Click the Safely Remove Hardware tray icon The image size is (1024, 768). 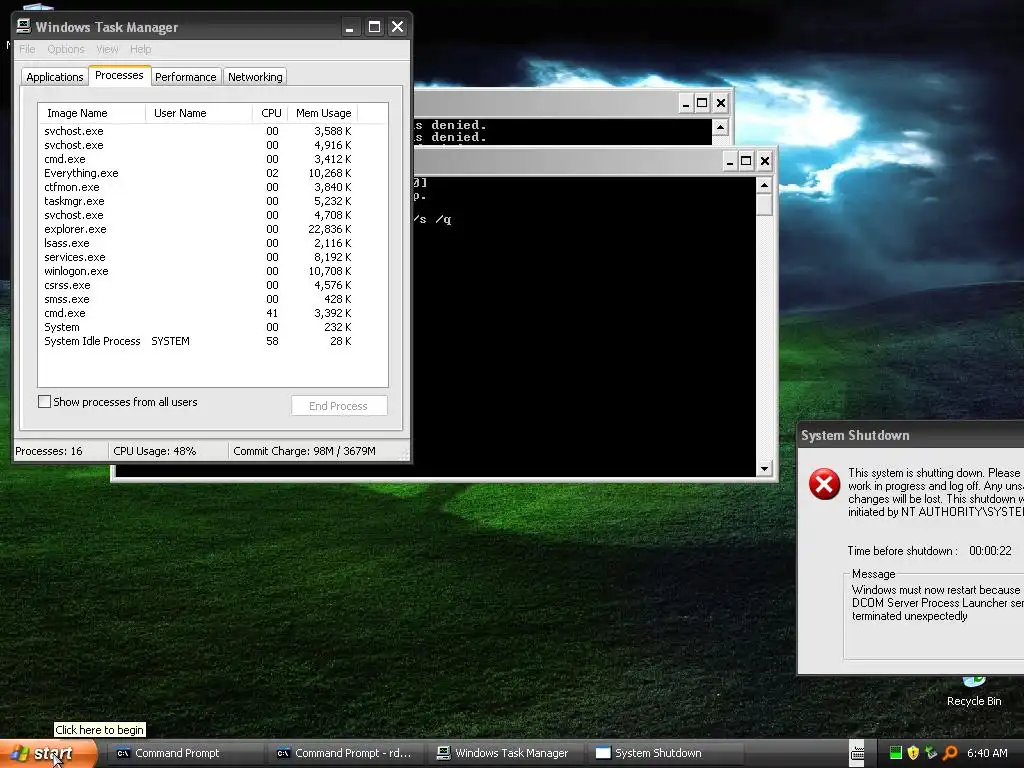[931, 753]
